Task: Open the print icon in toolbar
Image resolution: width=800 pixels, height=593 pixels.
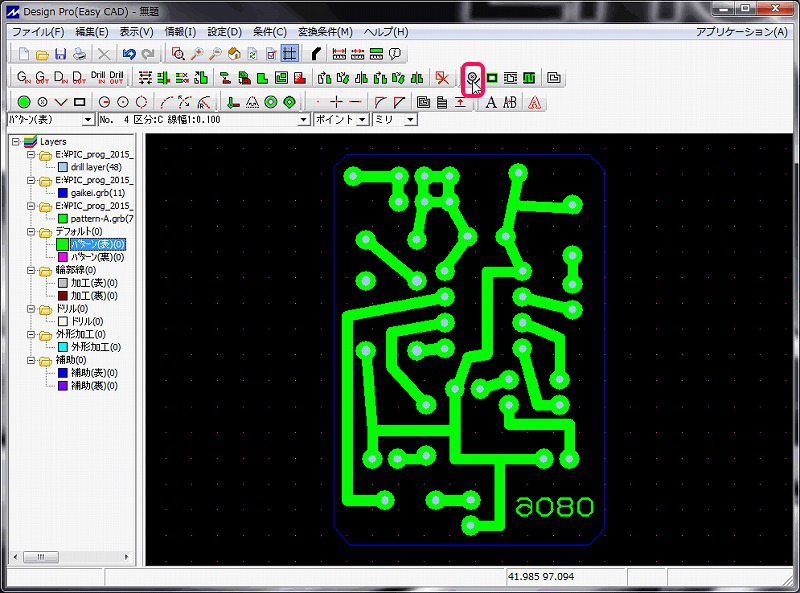Action: pos(79,54)
